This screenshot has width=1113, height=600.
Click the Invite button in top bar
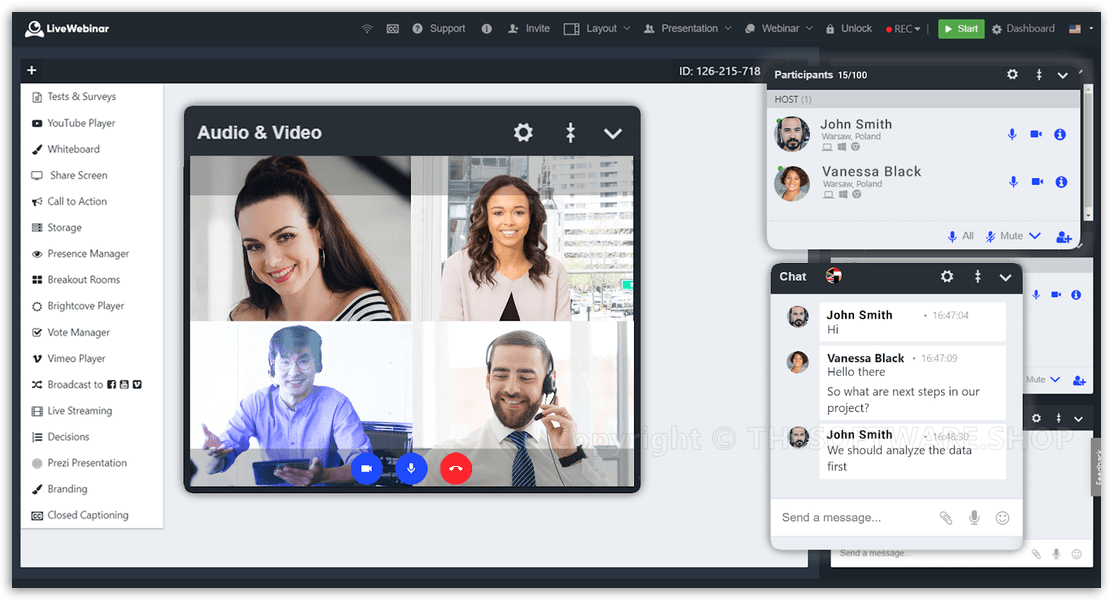[529, 29]
